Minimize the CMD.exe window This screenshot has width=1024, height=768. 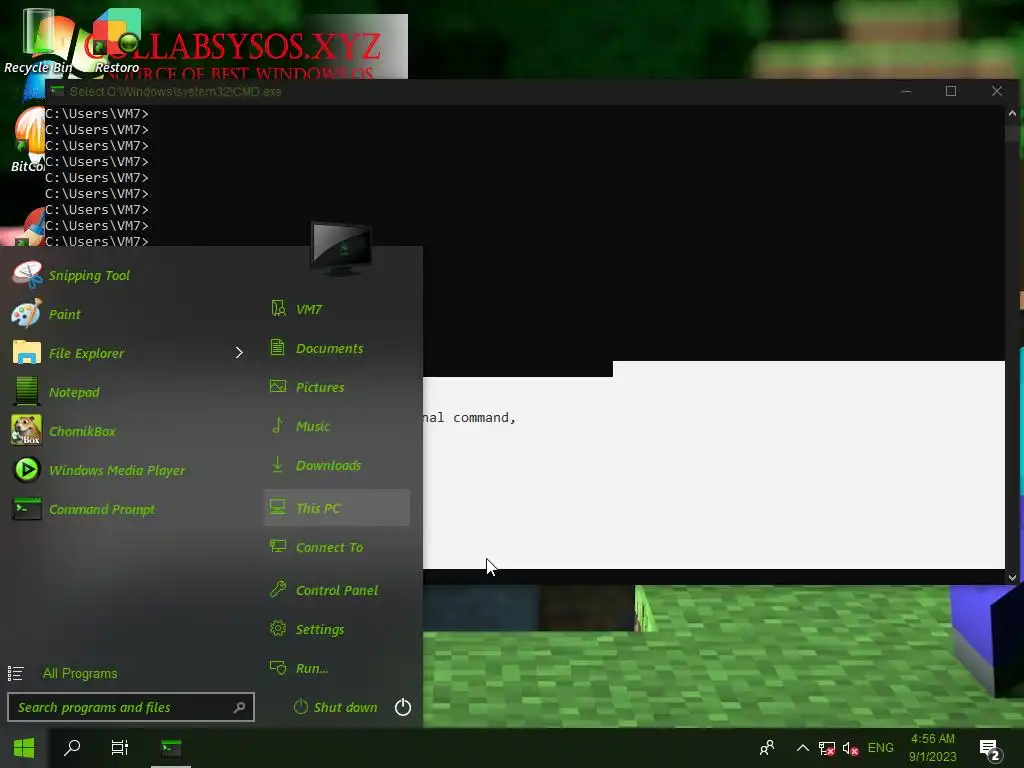pyautogui.click(x=906, y=91)
